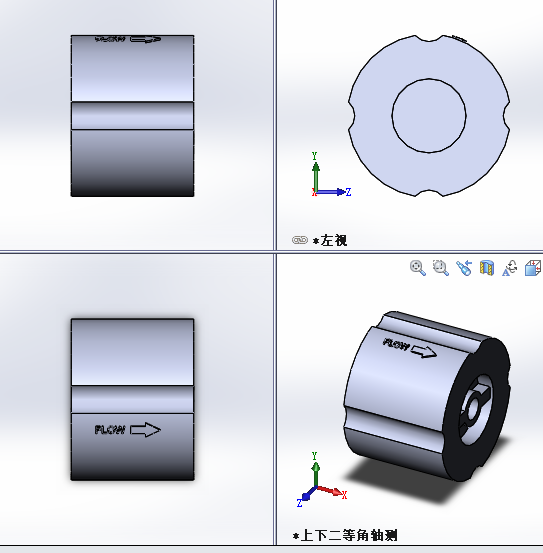Screen dimensions: 543x553
Task: Select the flow arrow in the top-left view
Action: (x=146, y=40)
